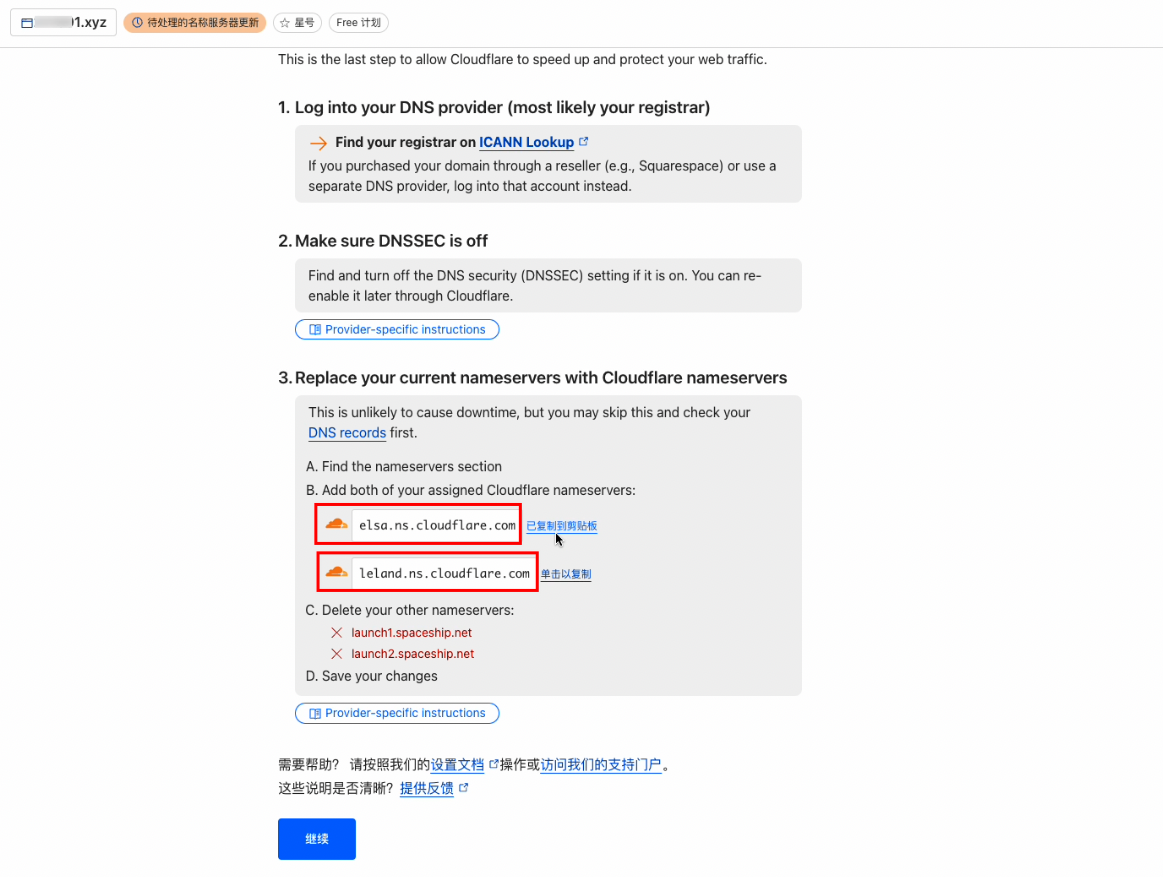The image size is (1163, 877).
Task: Click the launch1.spaceship.net text
Action: tap(412, 632)
